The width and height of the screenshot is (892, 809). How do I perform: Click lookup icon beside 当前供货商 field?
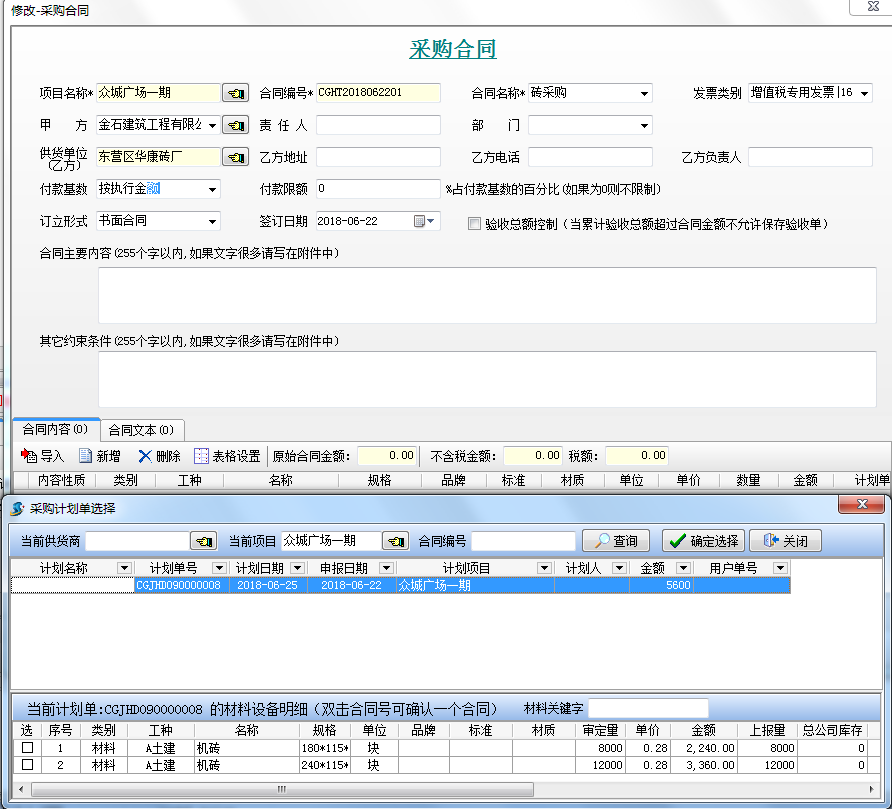[x=204, y=541]
